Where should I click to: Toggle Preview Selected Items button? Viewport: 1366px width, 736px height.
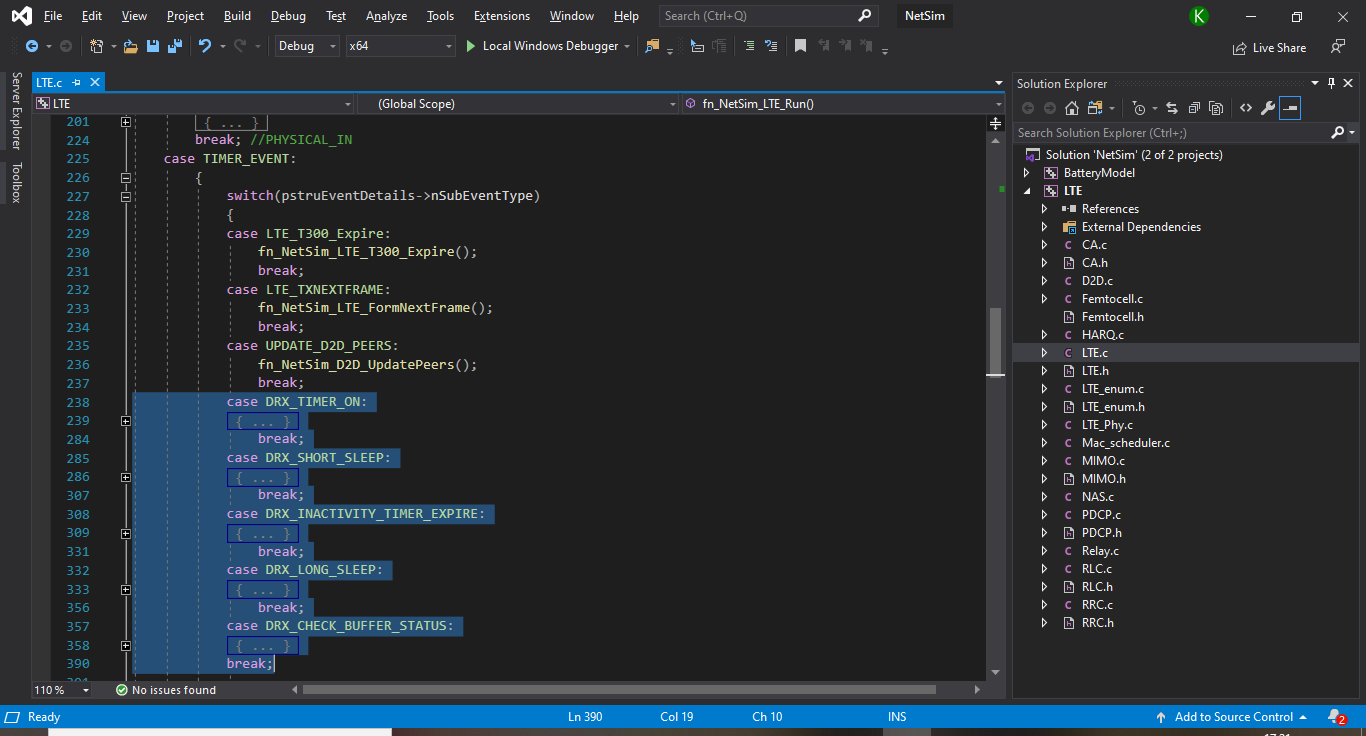coord(1290,108)
